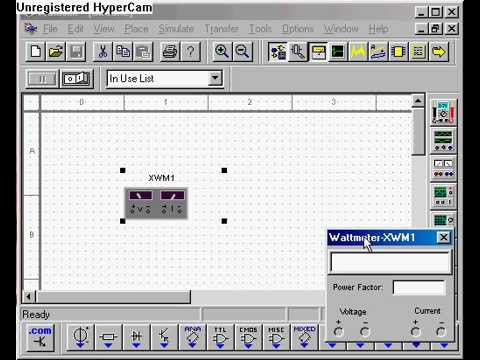Image resolution: width=480 pixels, height=360 pixels.
Task: Open the simulate button with green screen
Action: 338,52
